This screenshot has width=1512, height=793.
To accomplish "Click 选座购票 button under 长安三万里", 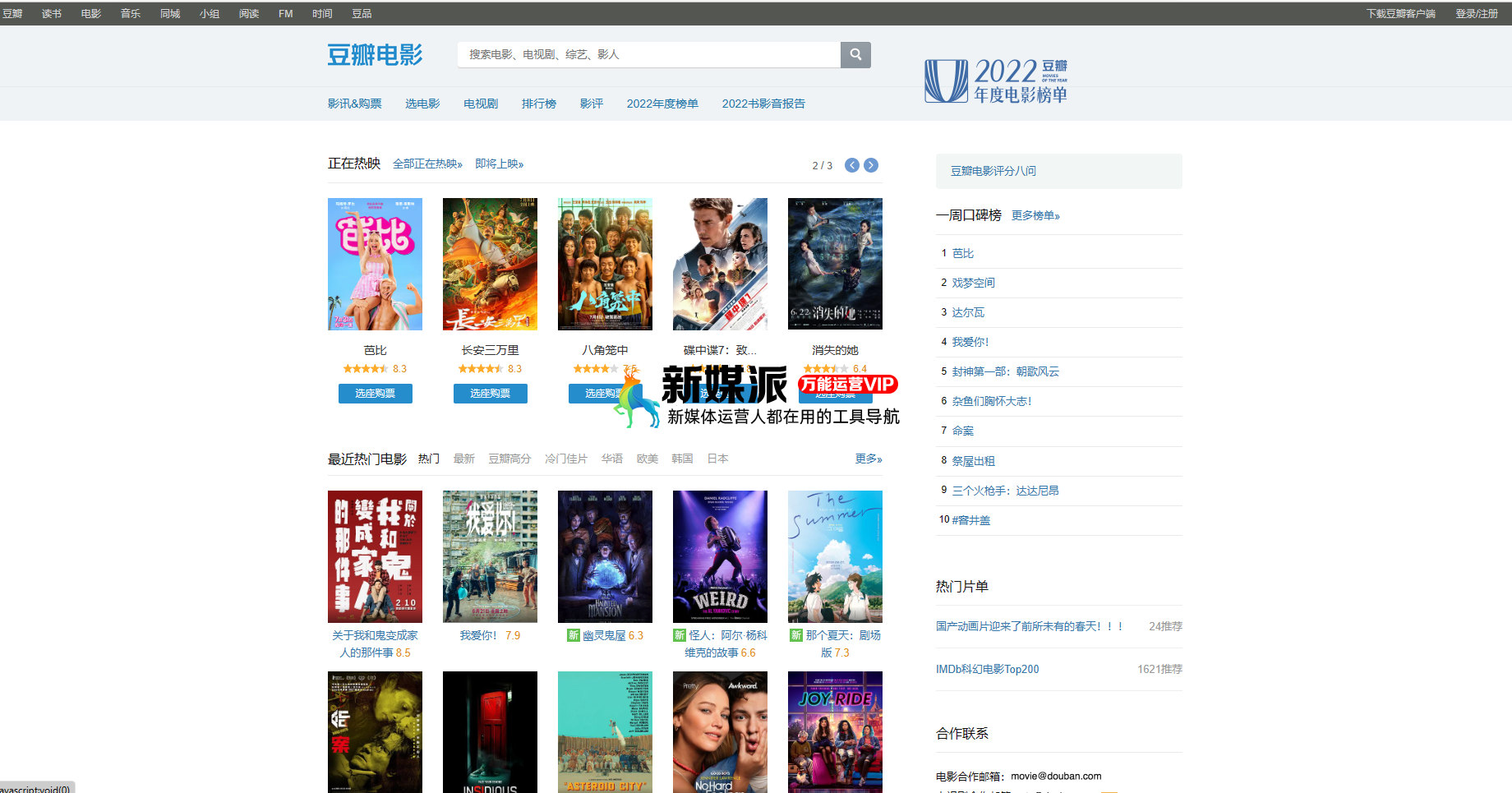I will click(490, 394).
